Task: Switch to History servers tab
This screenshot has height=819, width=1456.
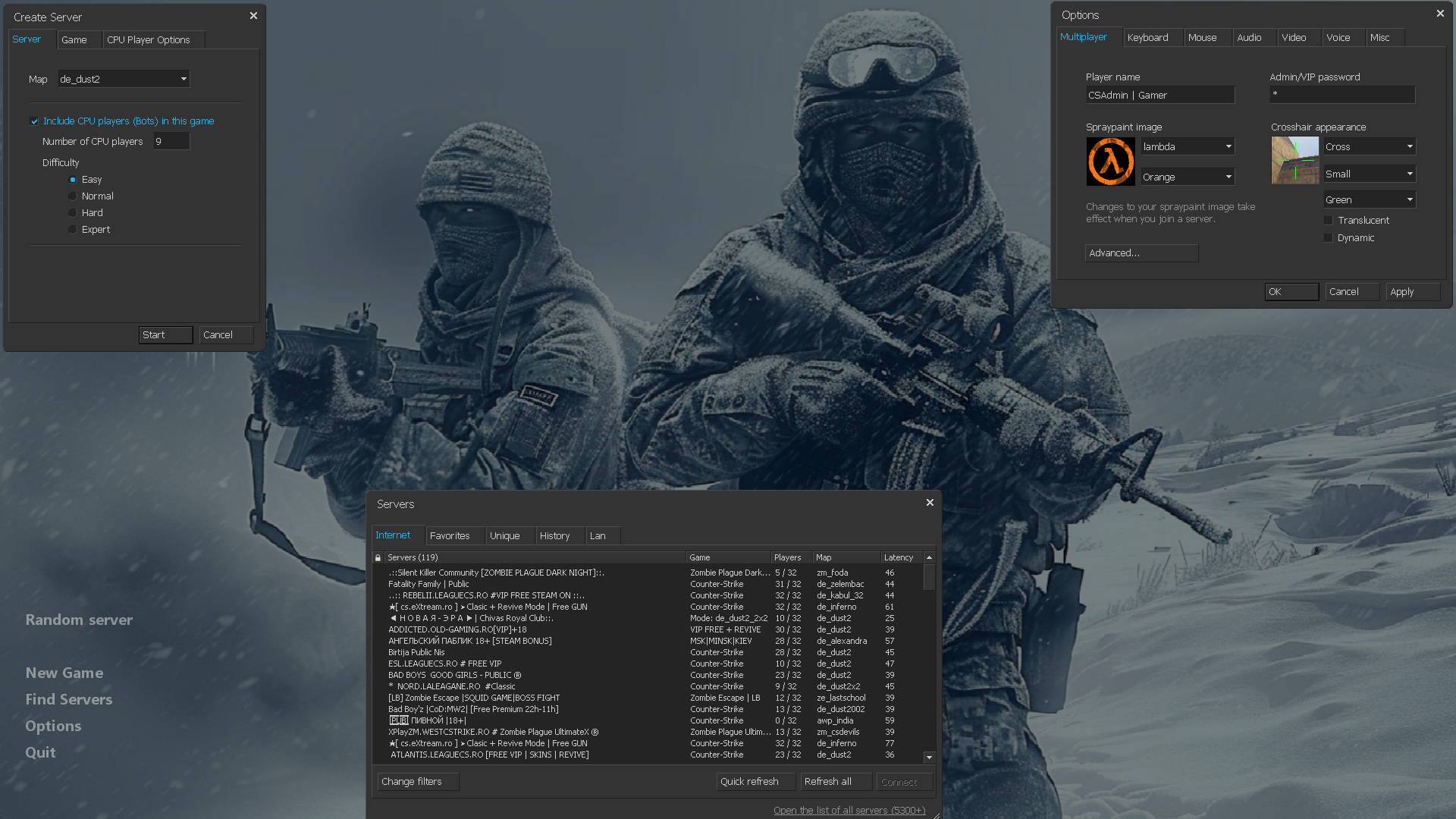Action: [x=561, y=536]
